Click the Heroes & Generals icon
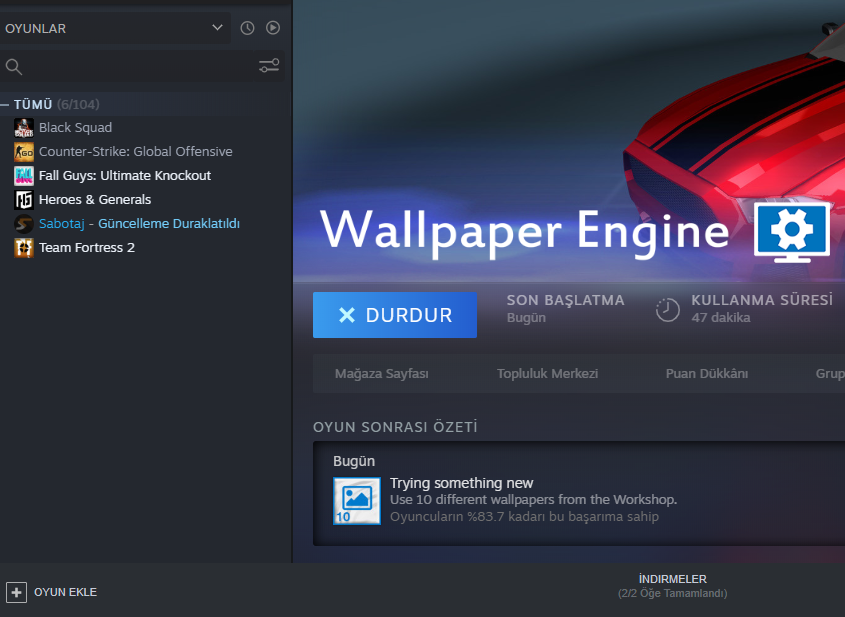845x617 pixels. pos(24,200)
